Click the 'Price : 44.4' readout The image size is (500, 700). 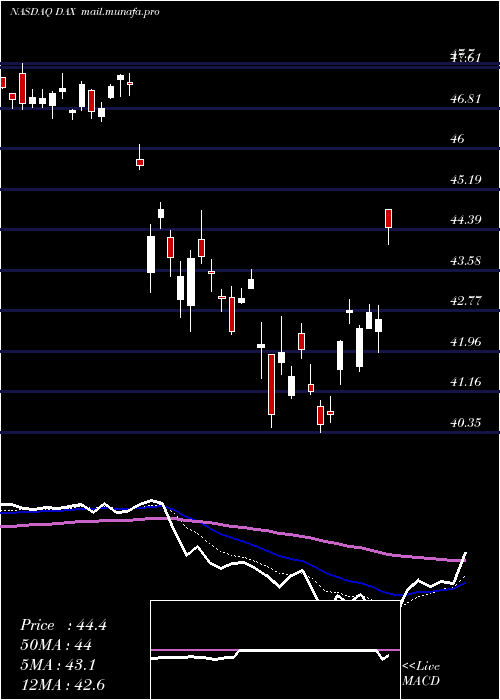click(x=63, y=625)
